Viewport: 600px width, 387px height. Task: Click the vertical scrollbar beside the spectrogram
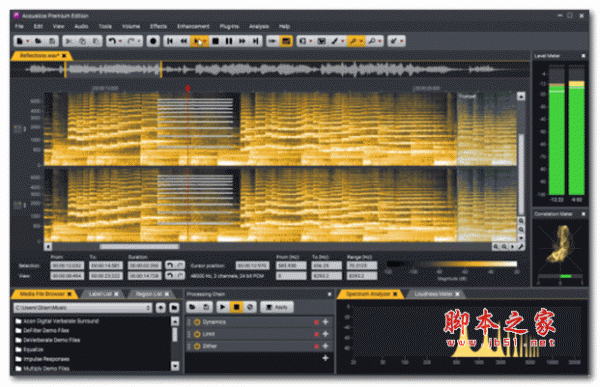pyautogui.click(x=521, y=174)
